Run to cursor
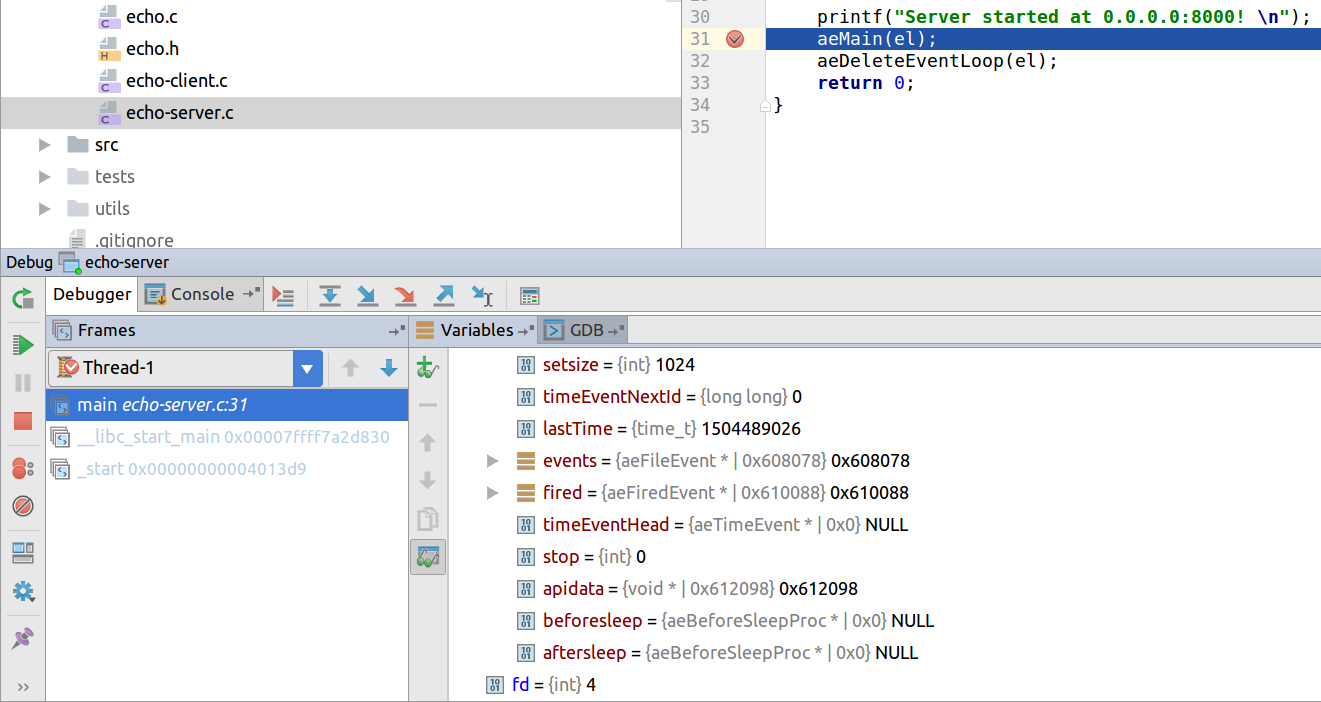This screenshot has height=702, width=1321. click(x=482, y=295)
